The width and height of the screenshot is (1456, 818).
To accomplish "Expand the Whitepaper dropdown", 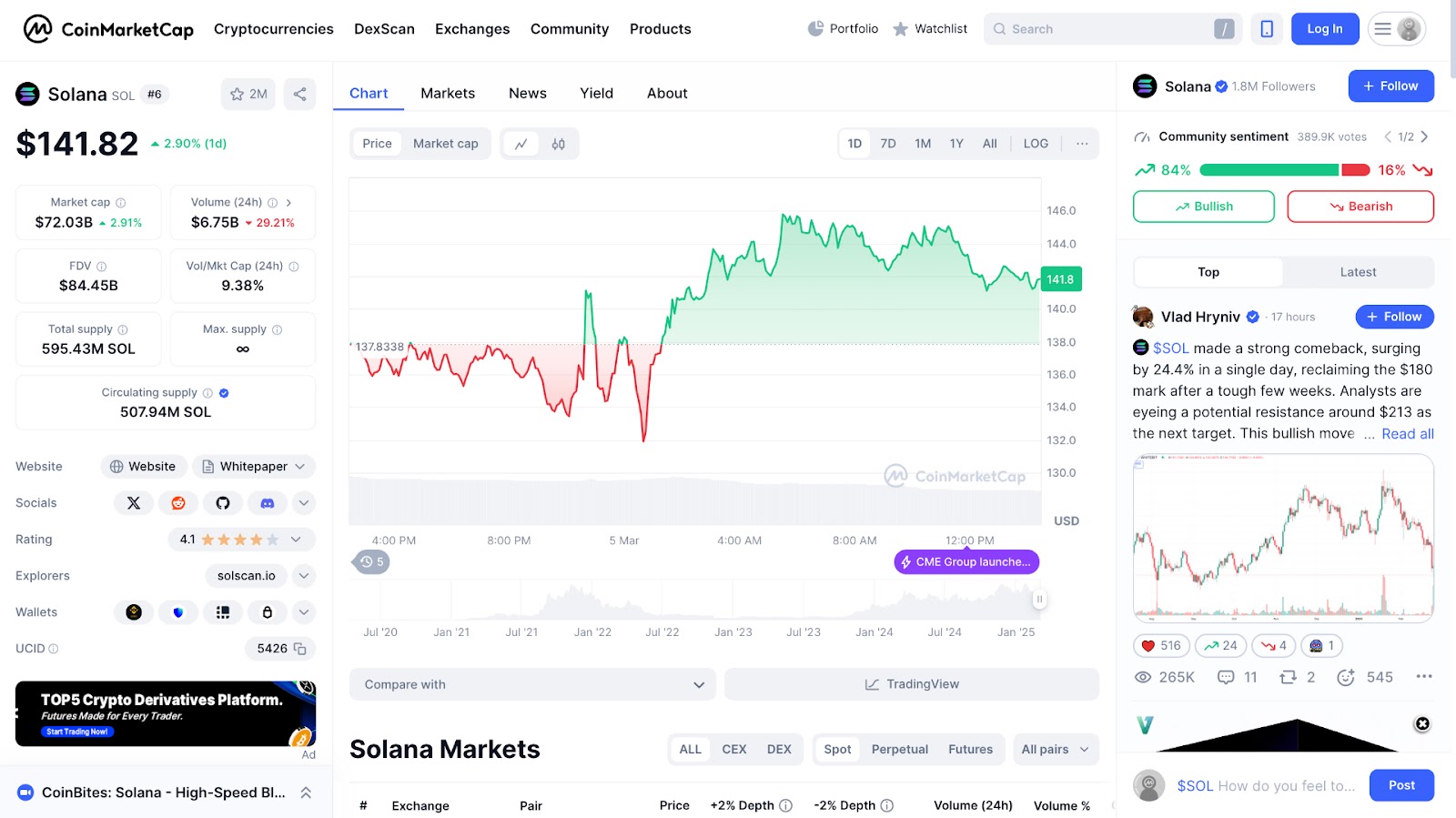I will click(254, 467).
